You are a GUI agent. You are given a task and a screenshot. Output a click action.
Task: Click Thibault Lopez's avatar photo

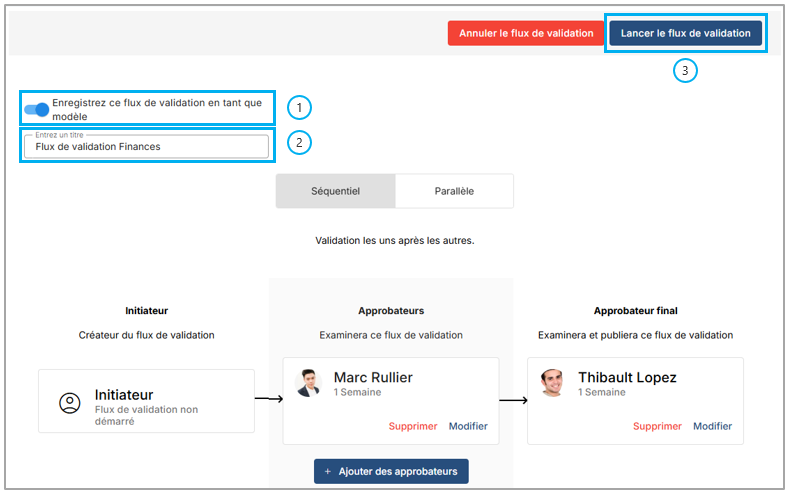(553, 383)
